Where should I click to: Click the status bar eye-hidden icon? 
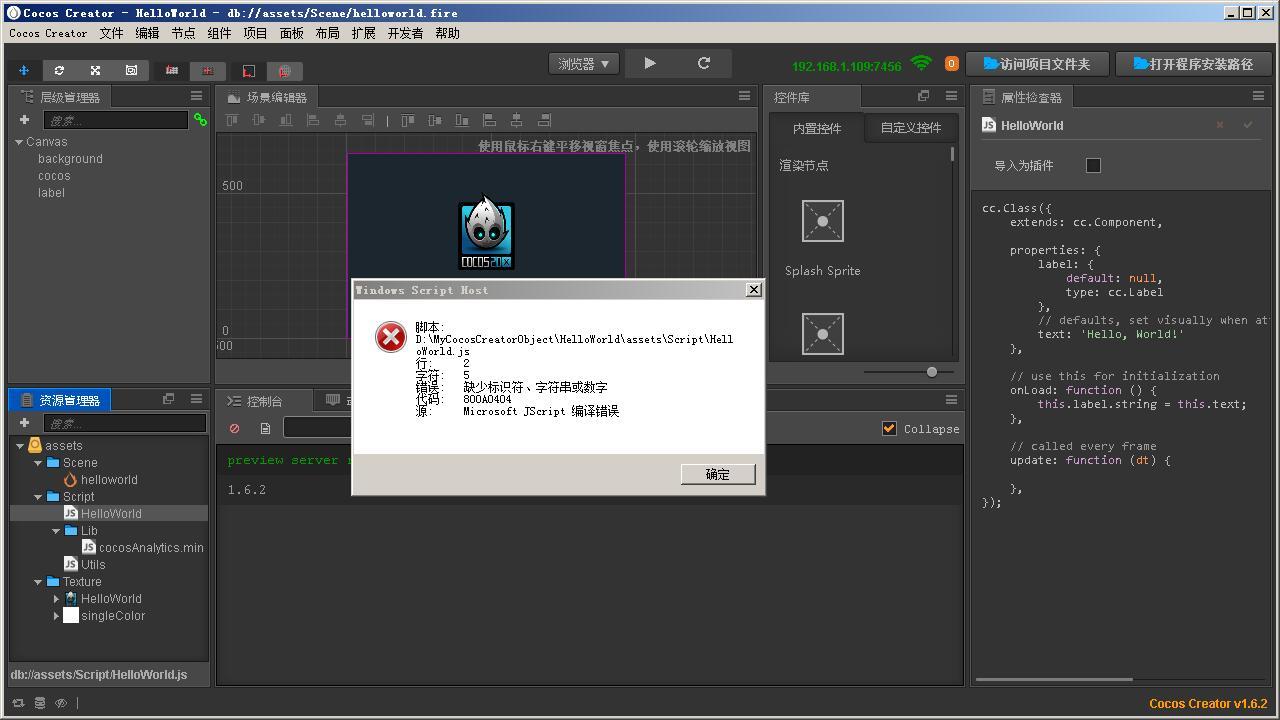(61, 703)
